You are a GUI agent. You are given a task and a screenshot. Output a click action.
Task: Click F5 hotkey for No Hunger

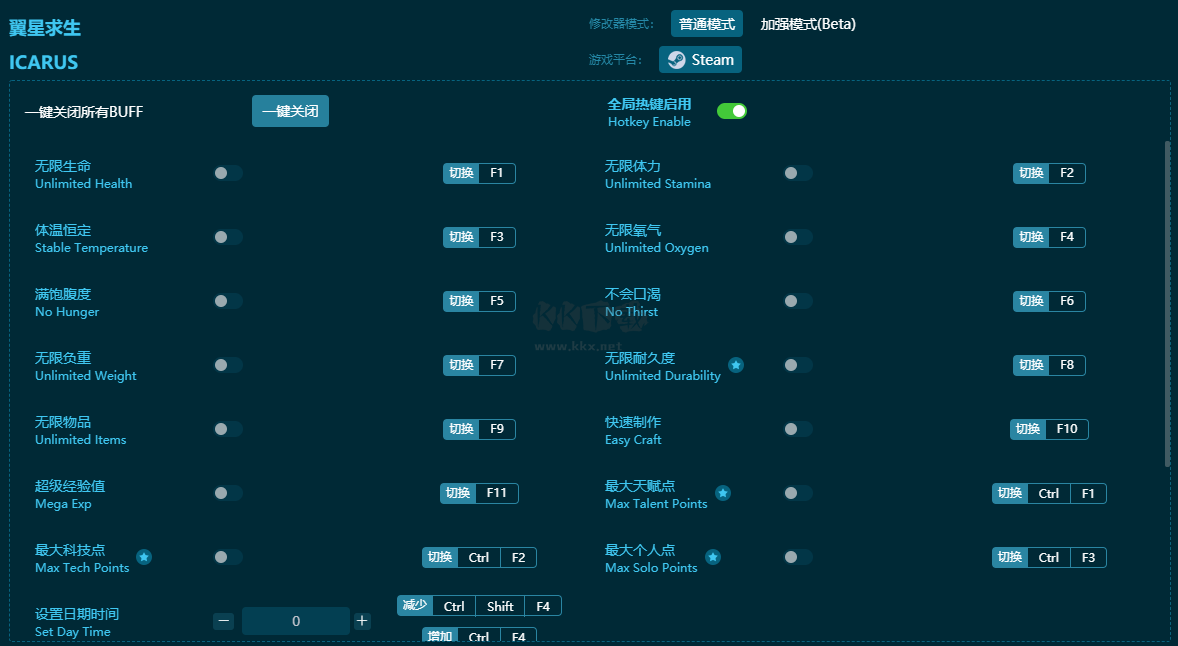tap(497, 301)
